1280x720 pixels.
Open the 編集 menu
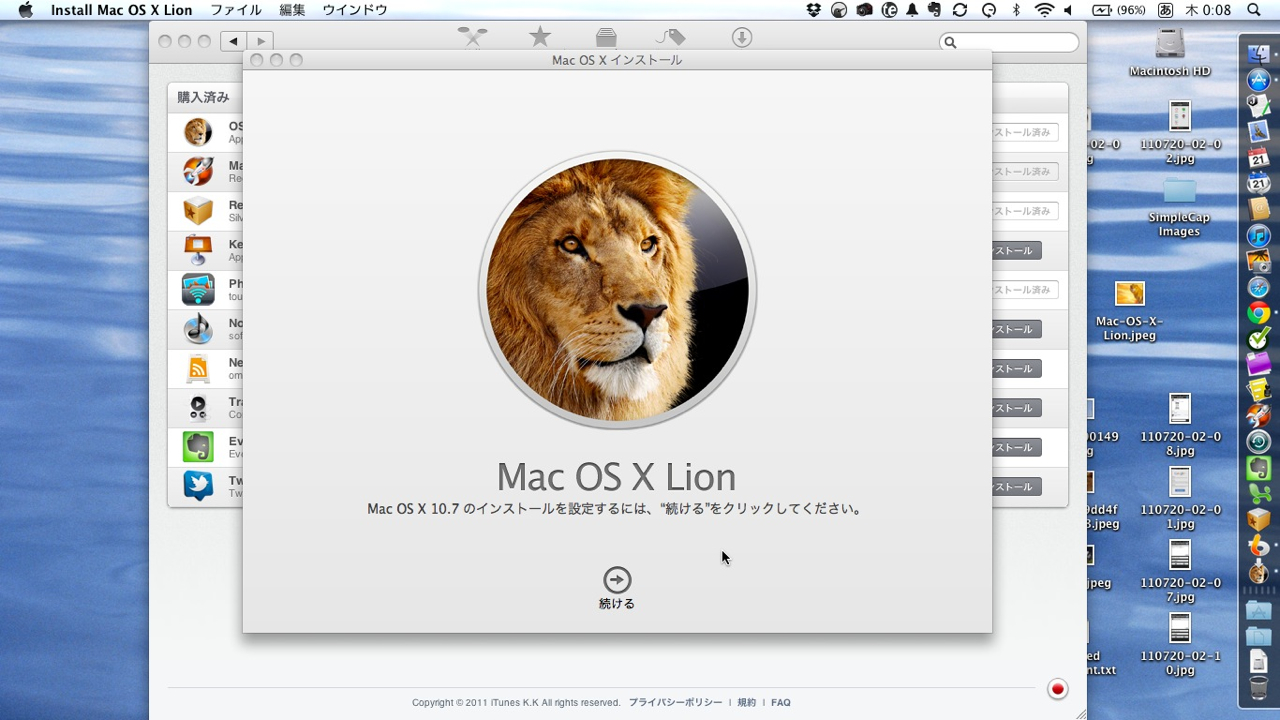[292, 10]
